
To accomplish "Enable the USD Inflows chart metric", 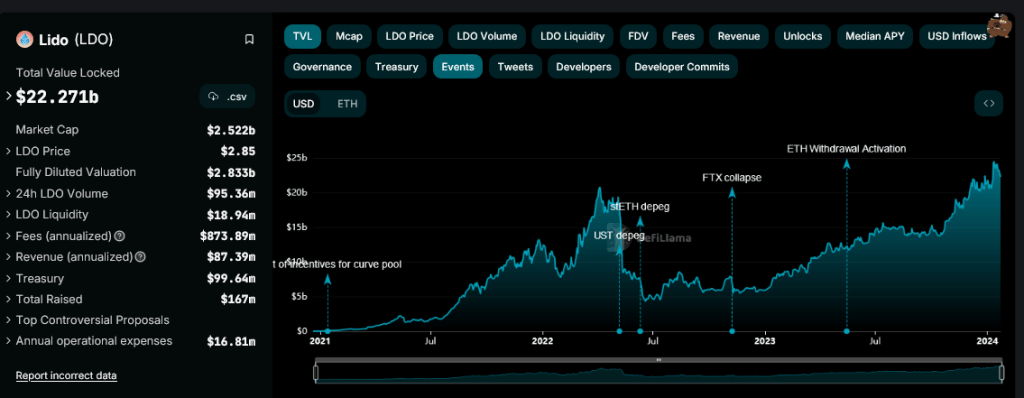I will click(x=957, y=36).
